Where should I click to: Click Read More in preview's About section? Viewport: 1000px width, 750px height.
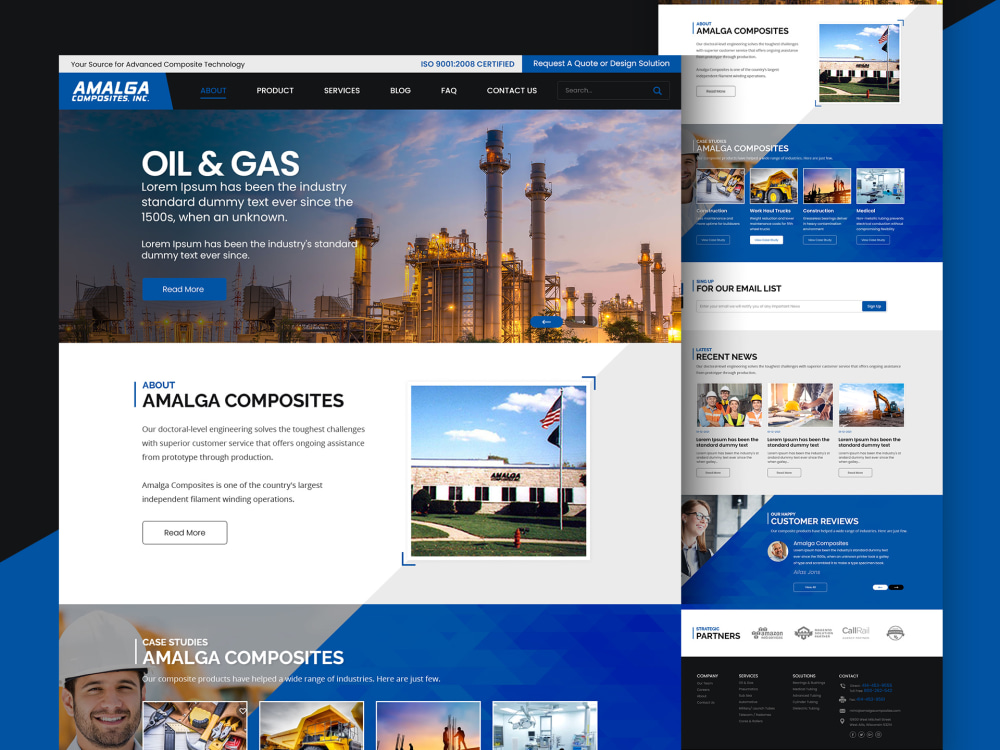click(x=716, y=91)
